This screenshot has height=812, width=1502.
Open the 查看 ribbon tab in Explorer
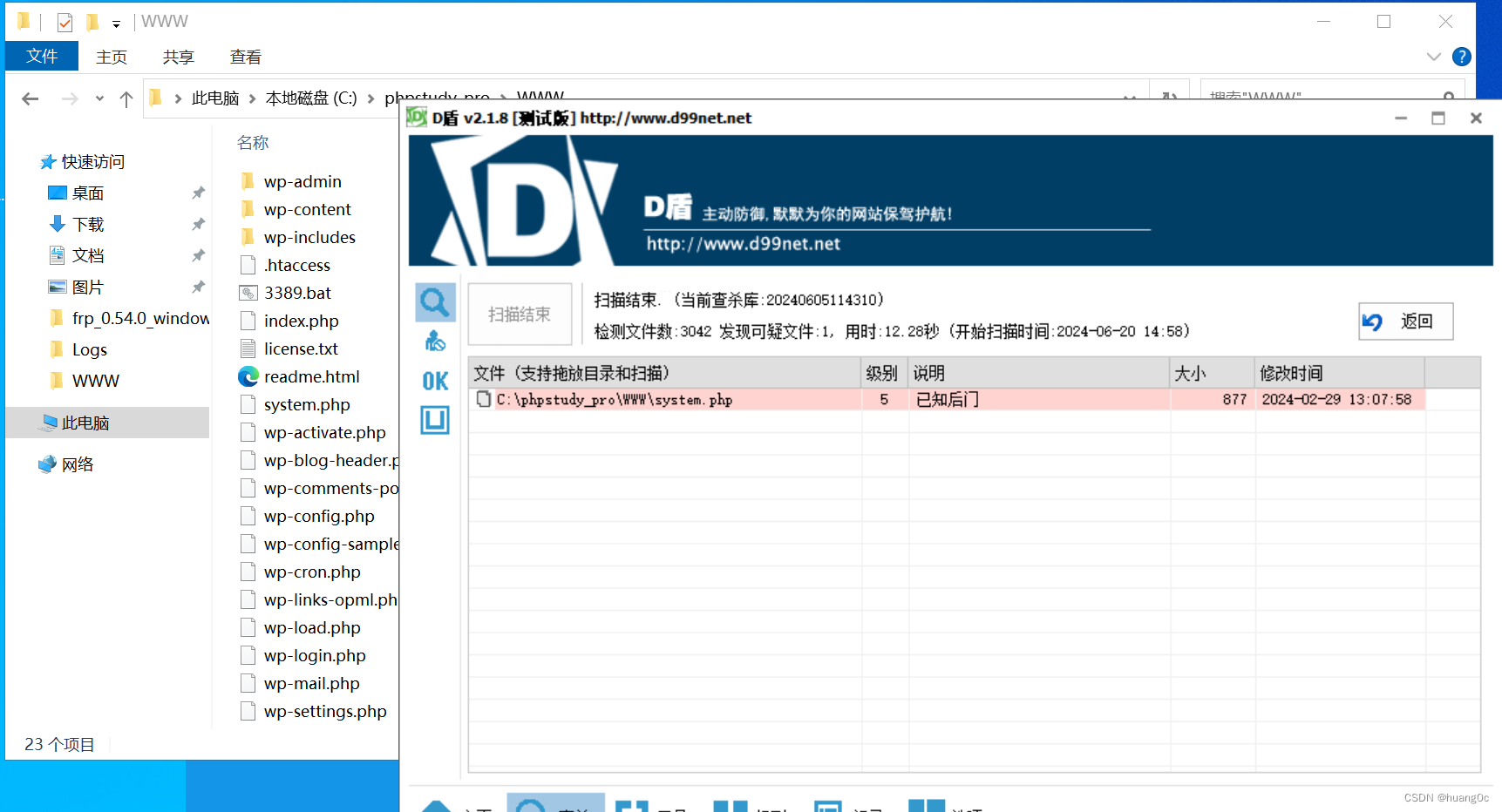[x=245, y=57]
